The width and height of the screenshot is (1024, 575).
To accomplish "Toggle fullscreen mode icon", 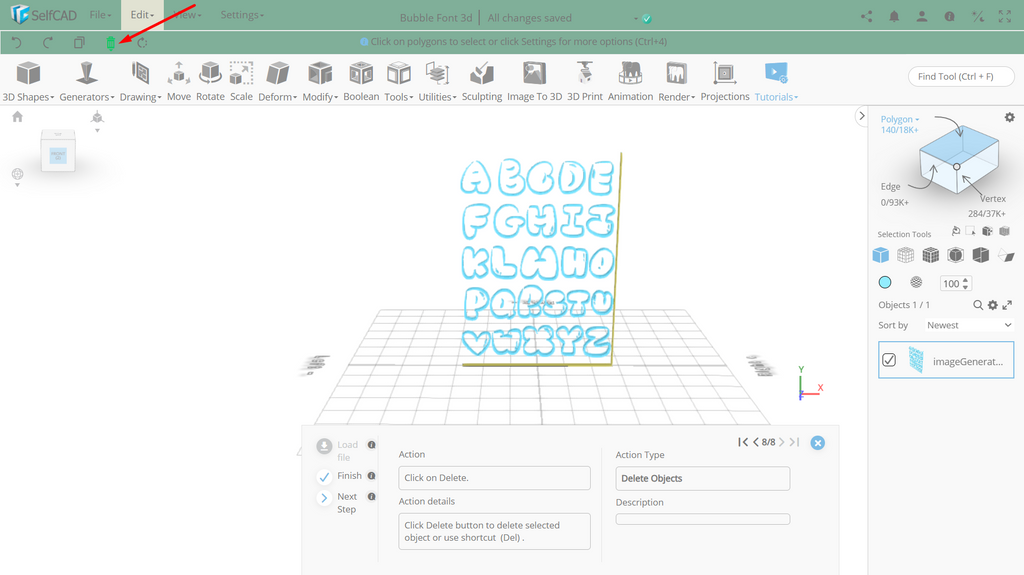I will click(1004, 17).
